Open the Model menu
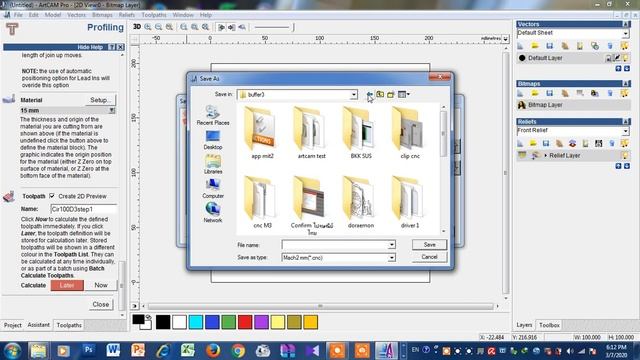Image resolution: width=640 pixels, height=360 pixels. coord(53,15)
